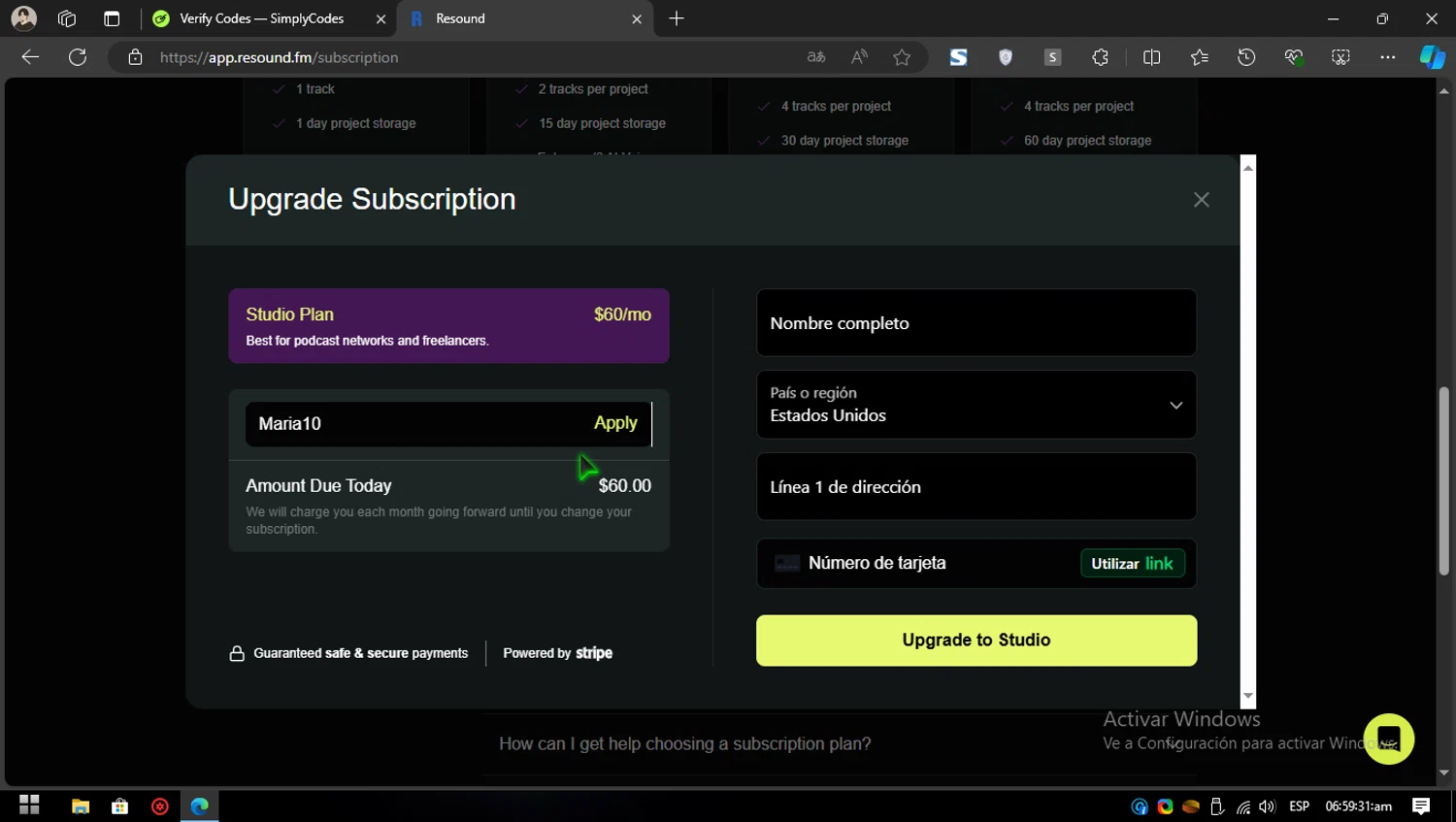The width and height of the screenshot is (1456, 822).
Task: Focus the Línea 1 de dirección field
Action: point(976,487)
